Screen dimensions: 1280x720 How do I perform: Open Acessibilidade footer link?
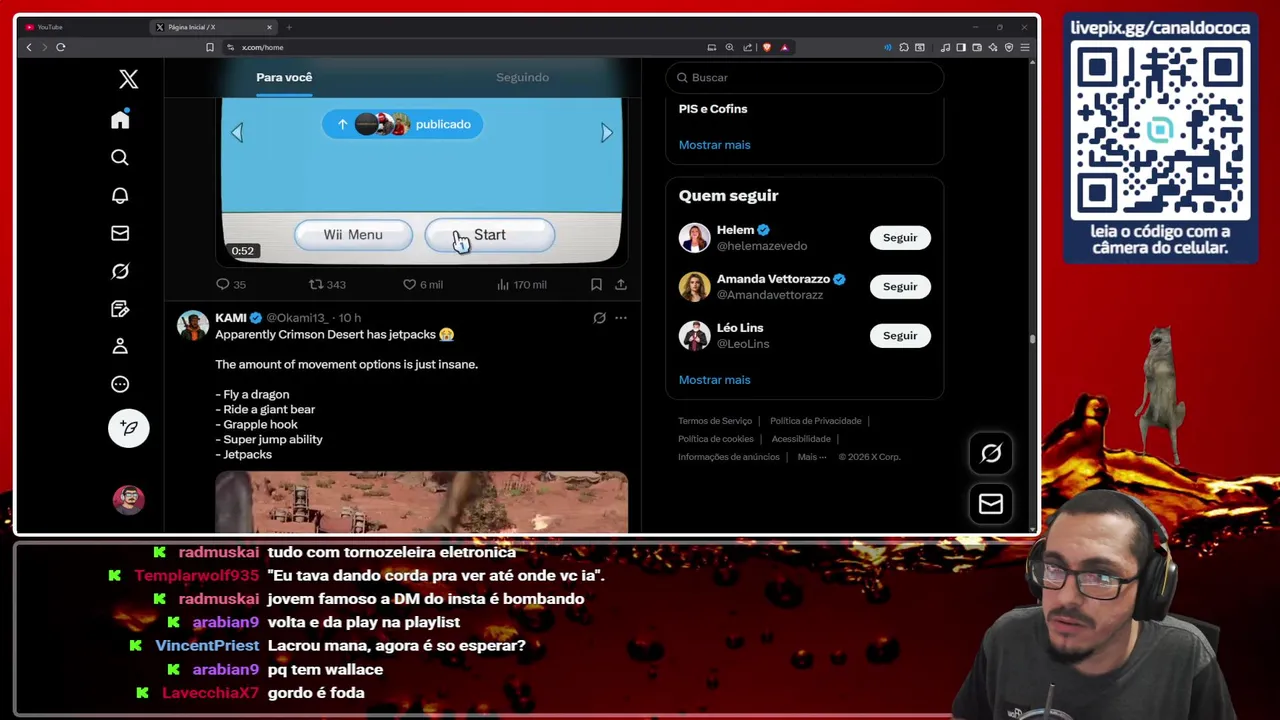coord(801,439)
